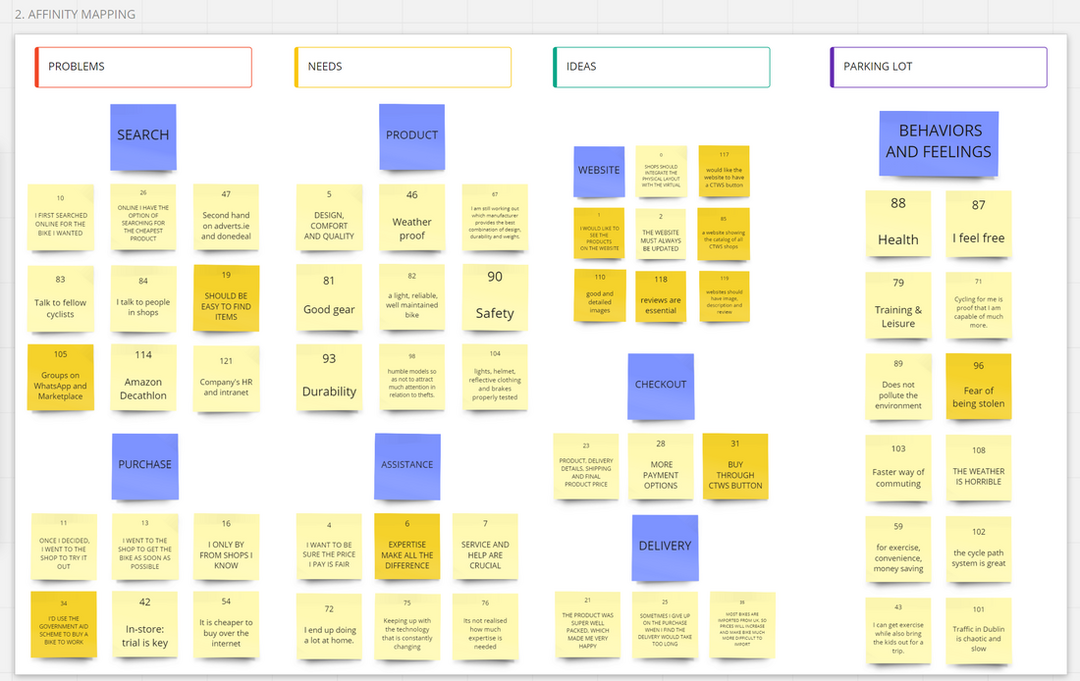Screen dimensions: 1080x681
Task: Click the blue WEBSITE category sticky note
Action: (599, 171)
